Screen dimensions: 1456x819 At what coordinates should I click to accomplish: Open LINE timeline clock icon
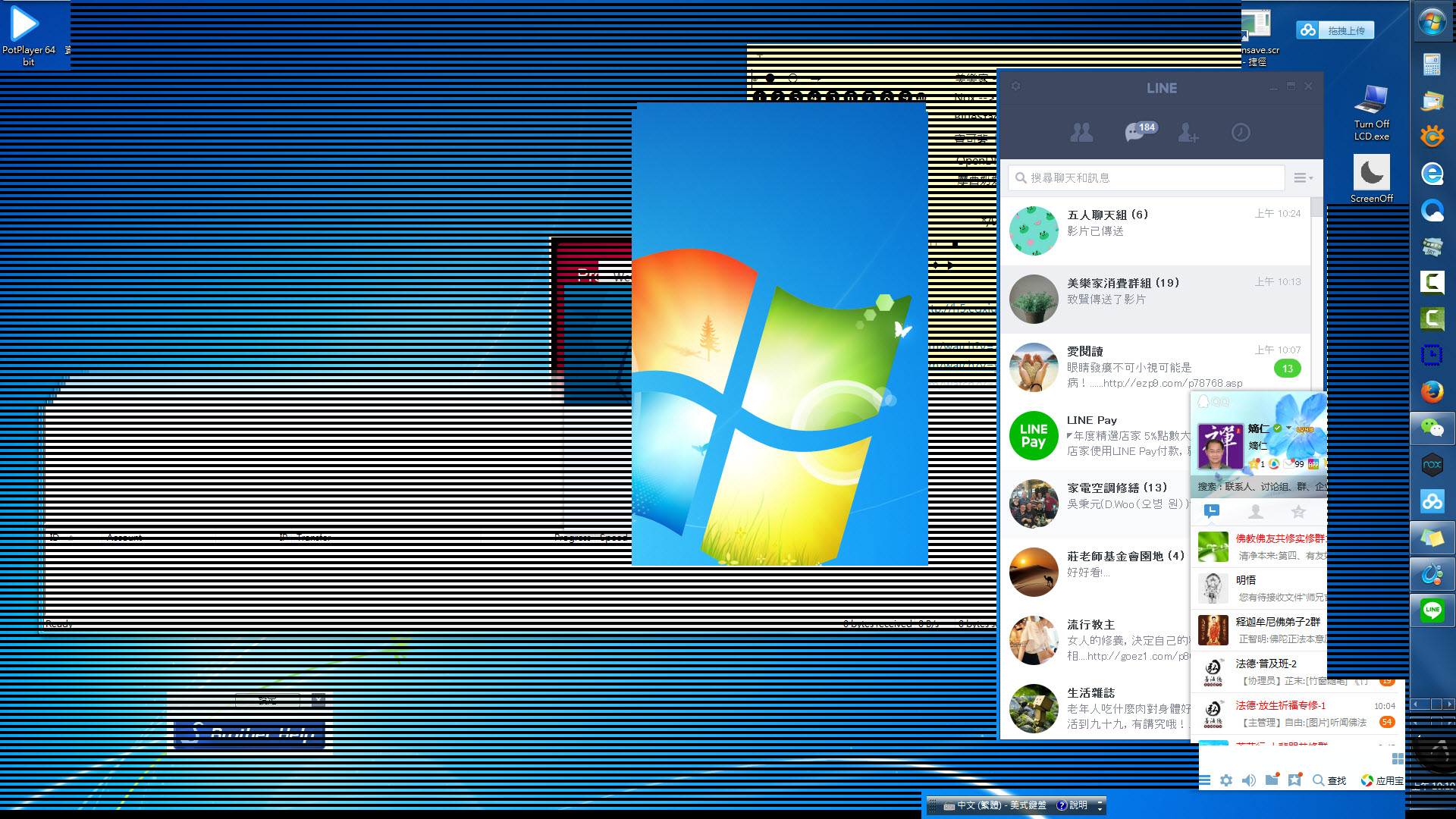(x=1241, y=133)
